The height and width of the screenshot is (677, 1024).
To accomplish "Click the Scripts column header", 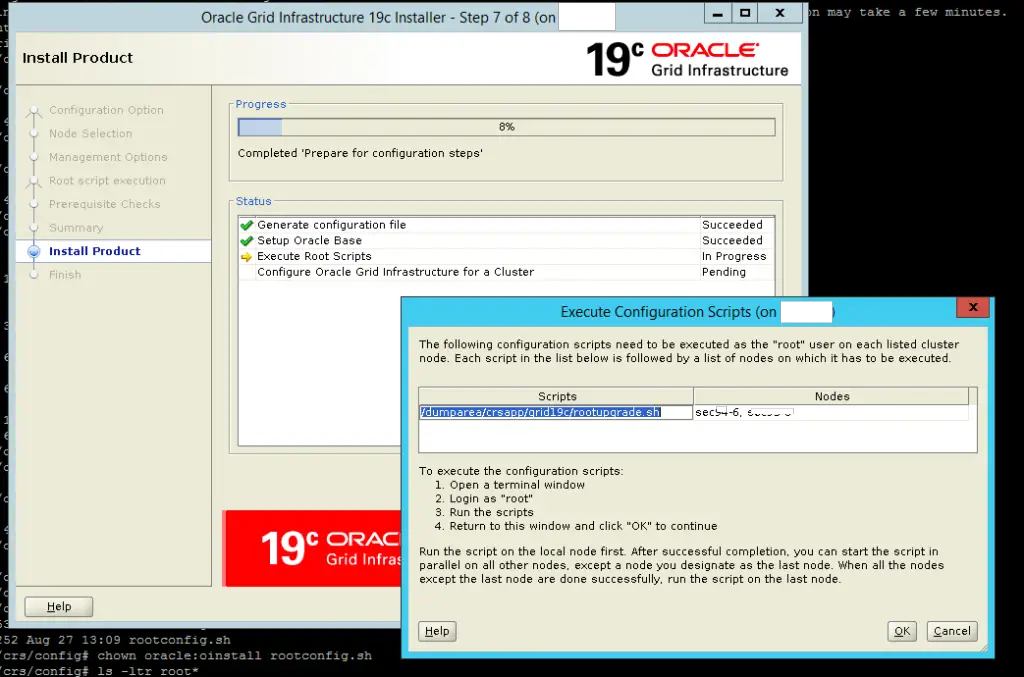I will [x=556, y=395].
